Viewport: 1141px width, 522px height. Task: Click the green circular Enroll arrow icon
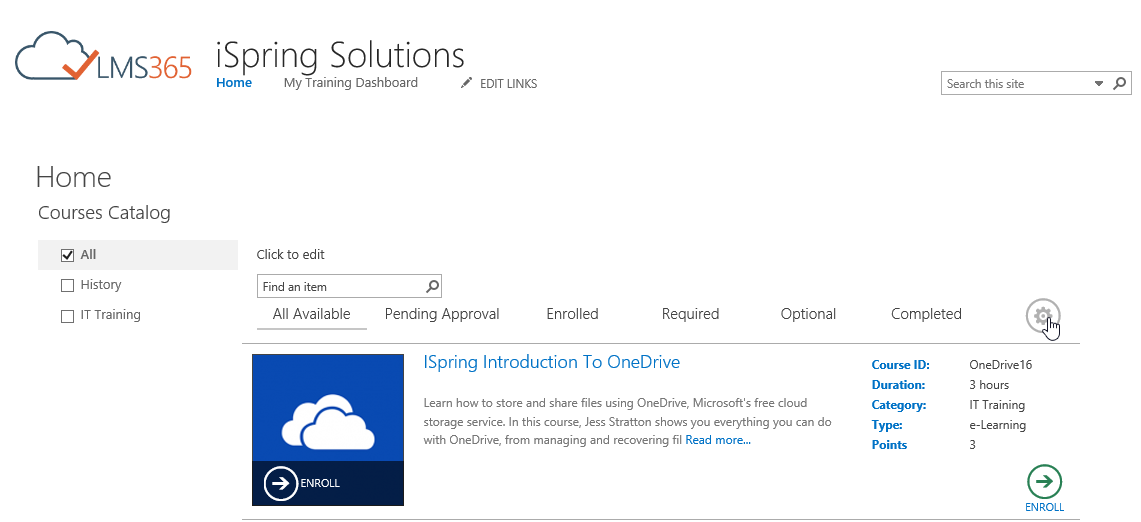tap(1044, 481)
